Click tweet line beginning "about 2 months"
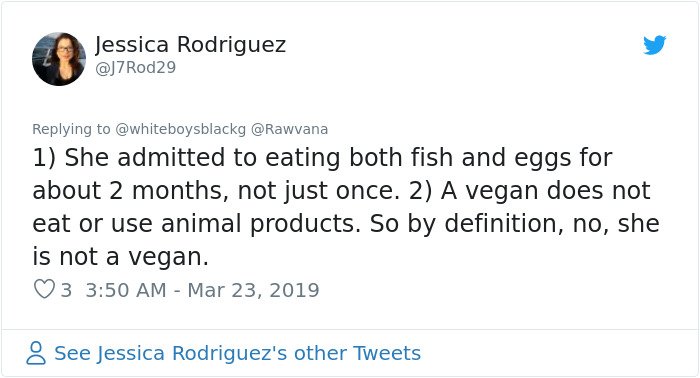This screenshot has width=700, height=378. (x=342, y=191)
